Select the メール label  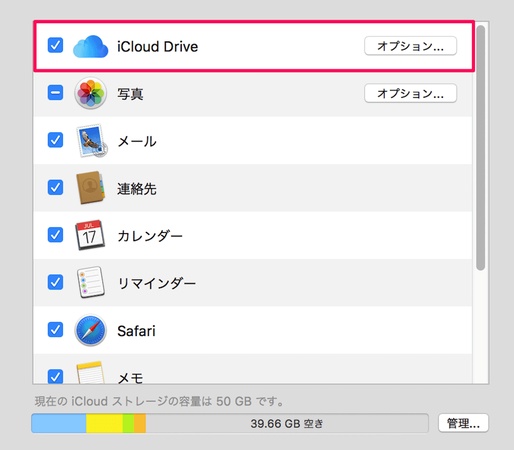pyautogui.click(x=137, y=141)
